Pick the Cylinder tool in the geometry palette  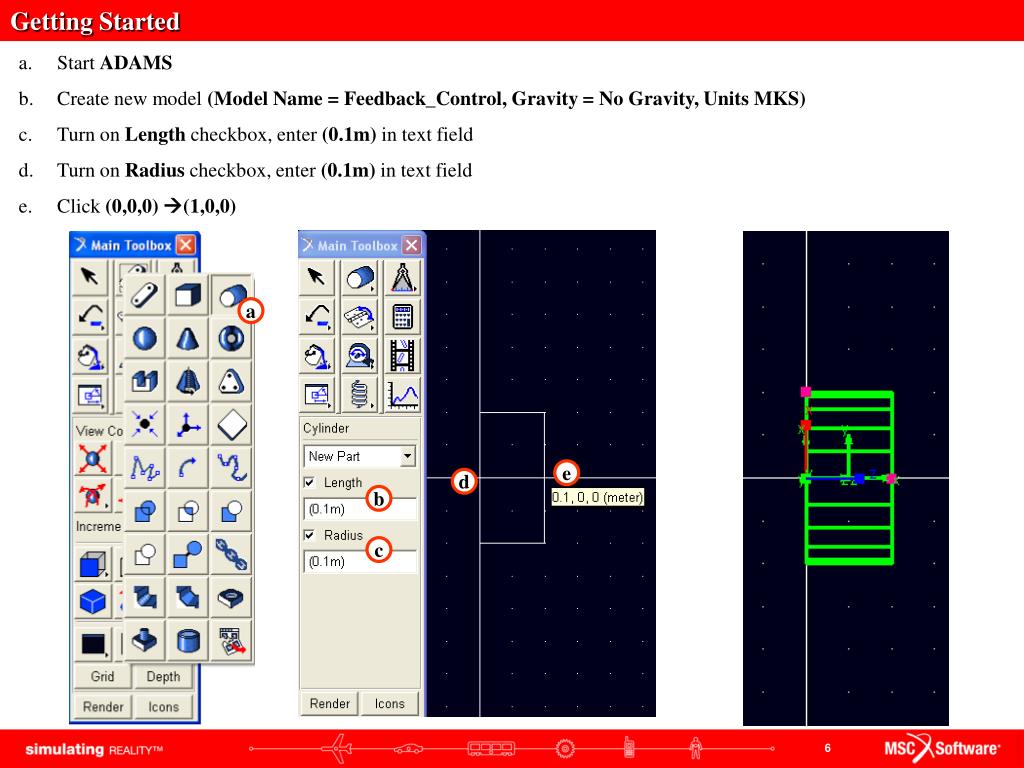[231, 296]
